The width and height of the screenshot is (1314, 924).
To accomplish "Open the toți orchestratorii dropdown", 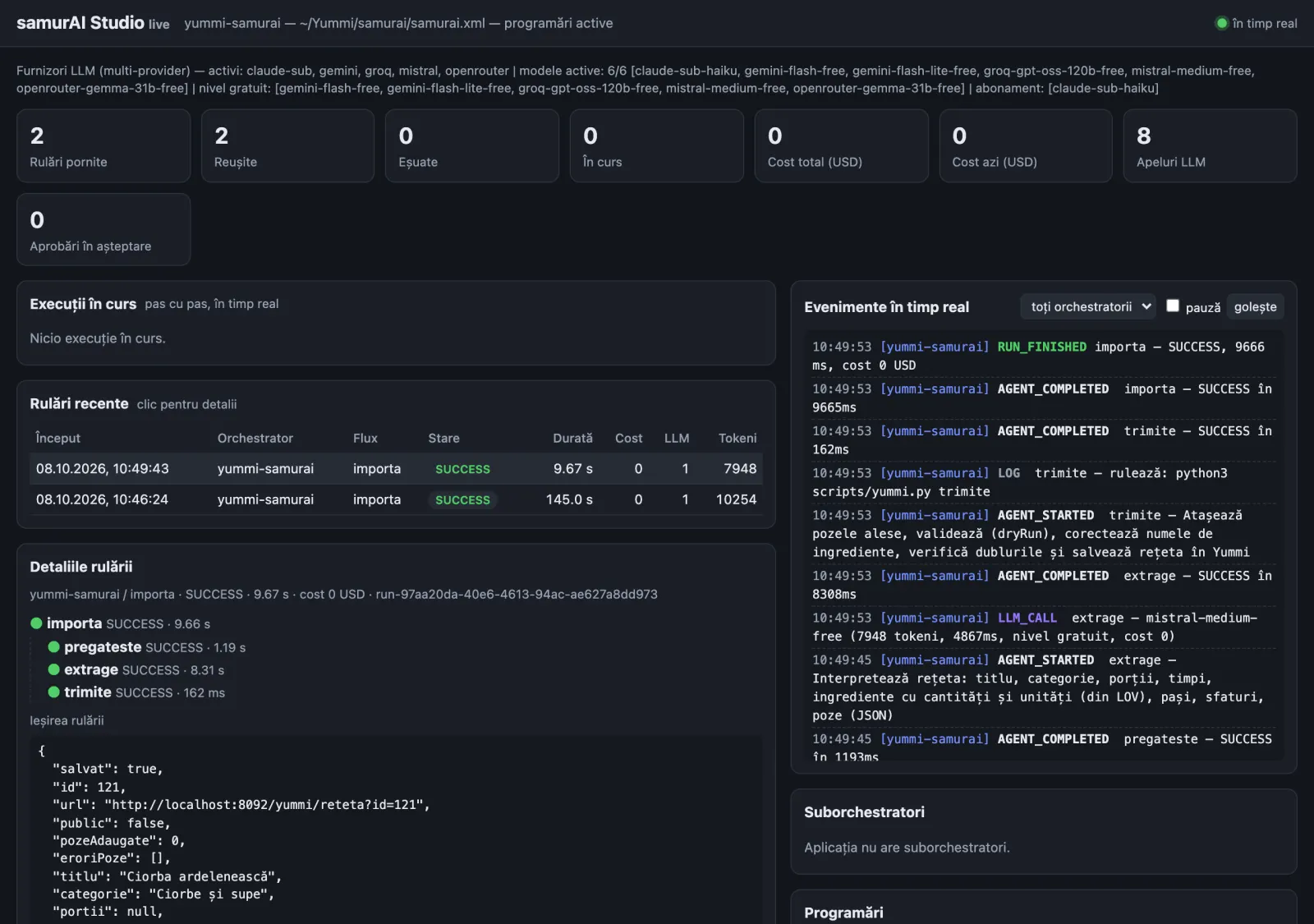I will pos(1088,306).
